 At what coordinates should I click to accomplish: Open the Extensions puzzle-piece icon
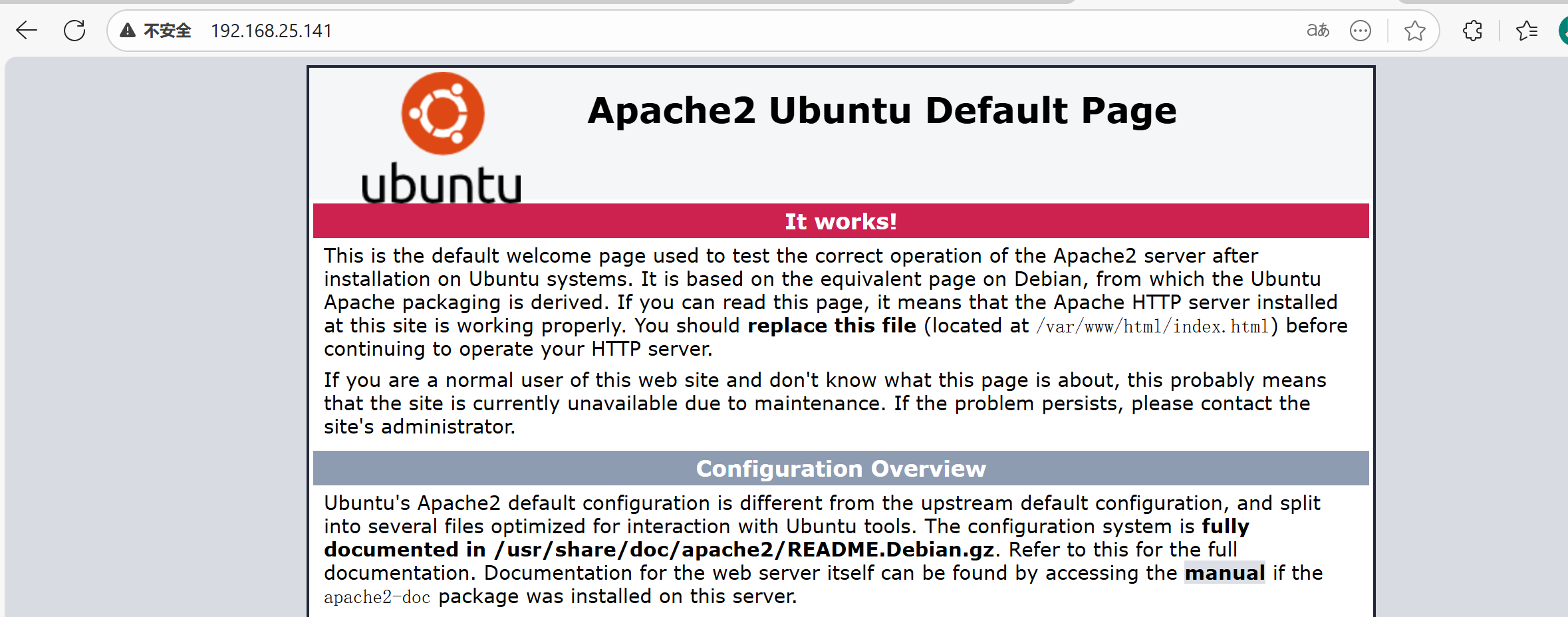coord(1472,31)
